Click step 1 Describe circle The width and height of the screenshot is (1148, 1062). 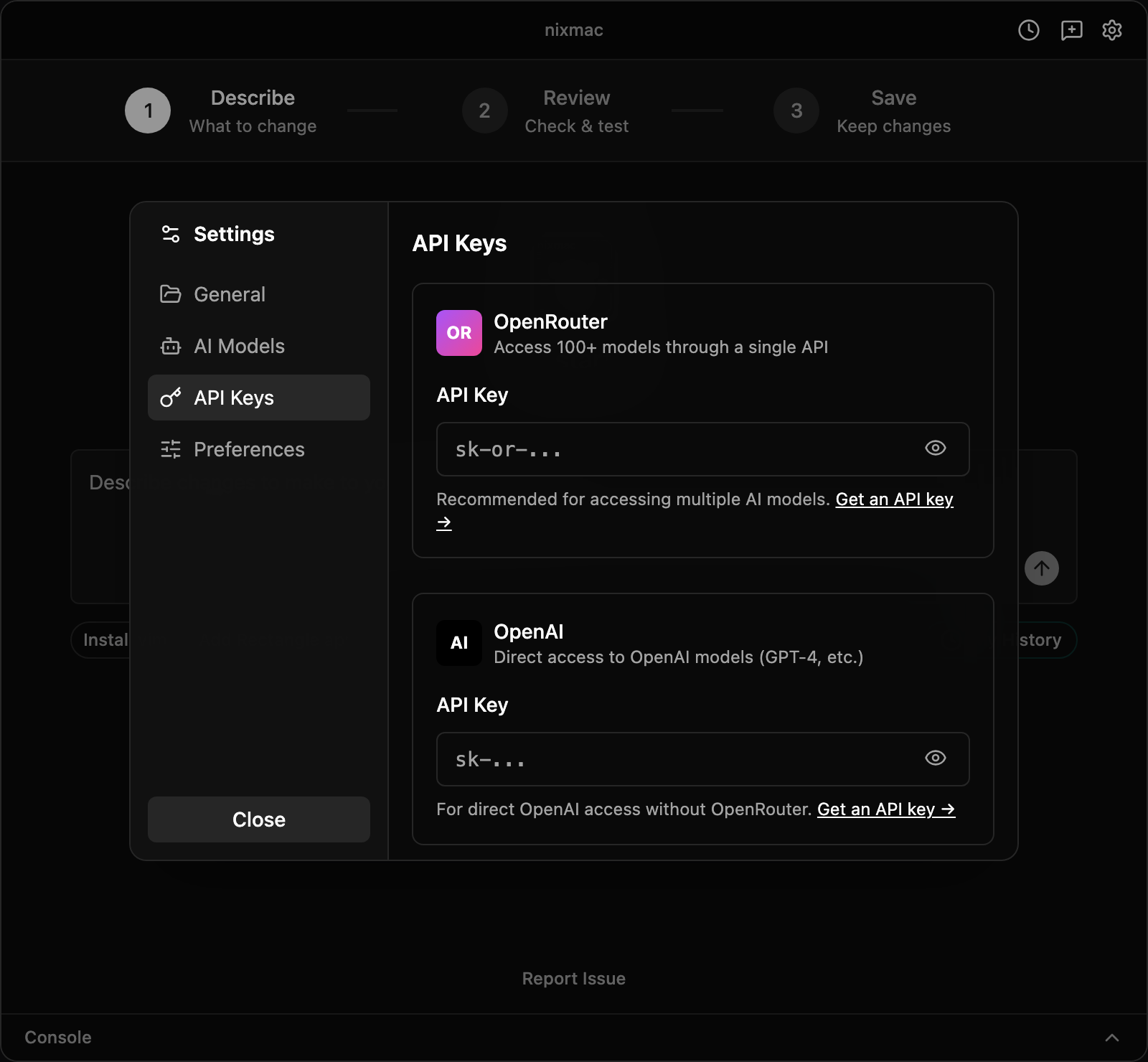148,111
